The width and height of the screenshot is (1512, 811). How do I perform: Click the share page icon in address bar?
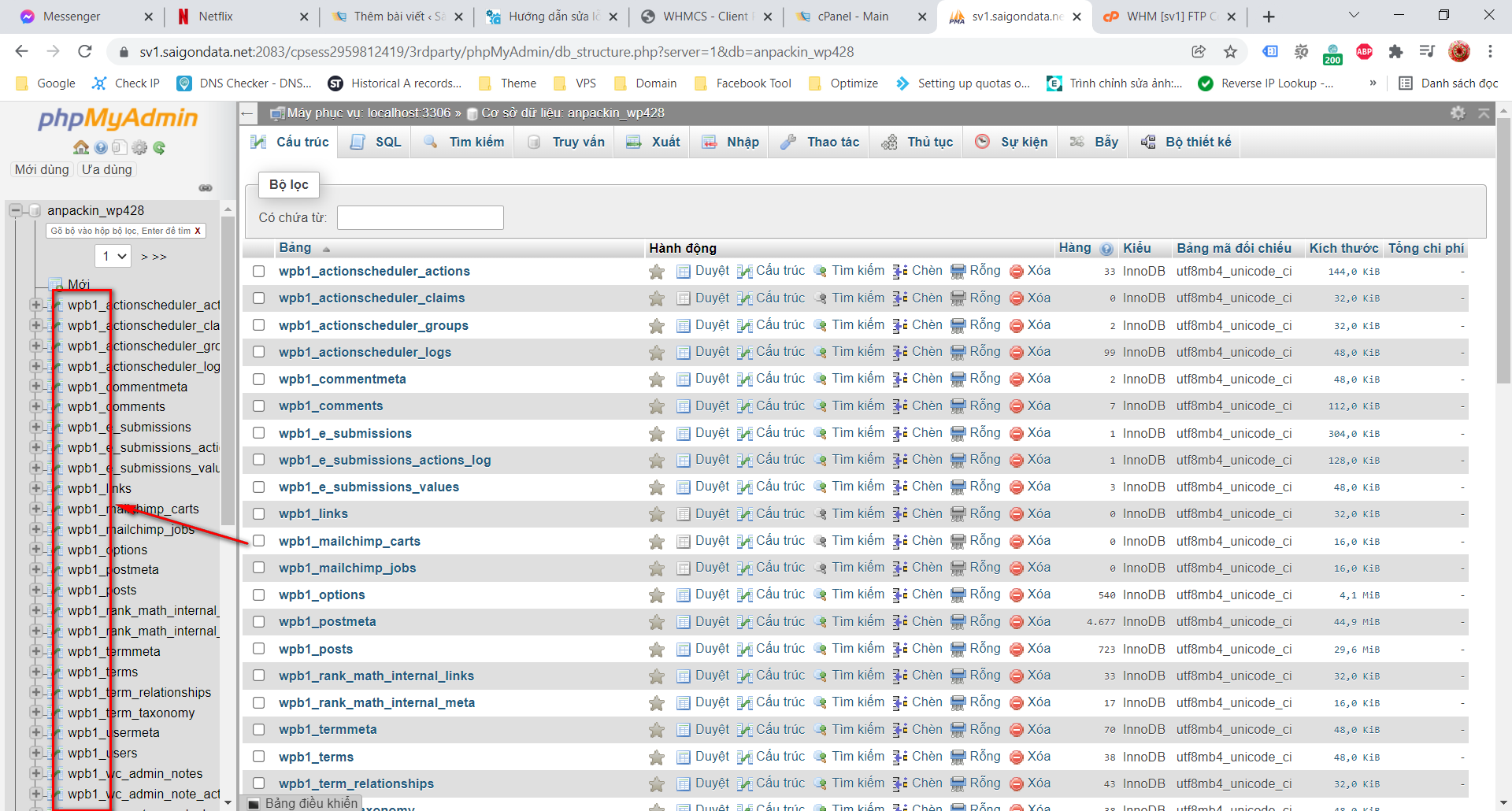pos(1199,52)
